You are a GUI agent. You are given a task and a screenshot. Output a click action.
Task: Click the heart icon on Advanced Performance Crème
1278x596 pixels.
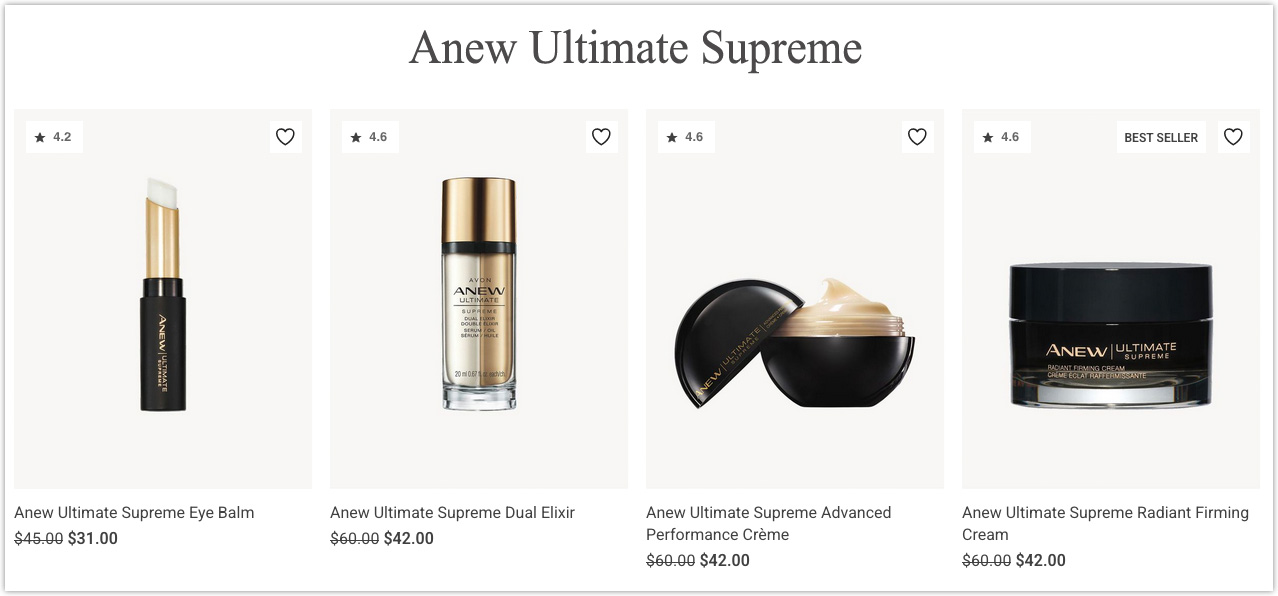coord(917,136)
